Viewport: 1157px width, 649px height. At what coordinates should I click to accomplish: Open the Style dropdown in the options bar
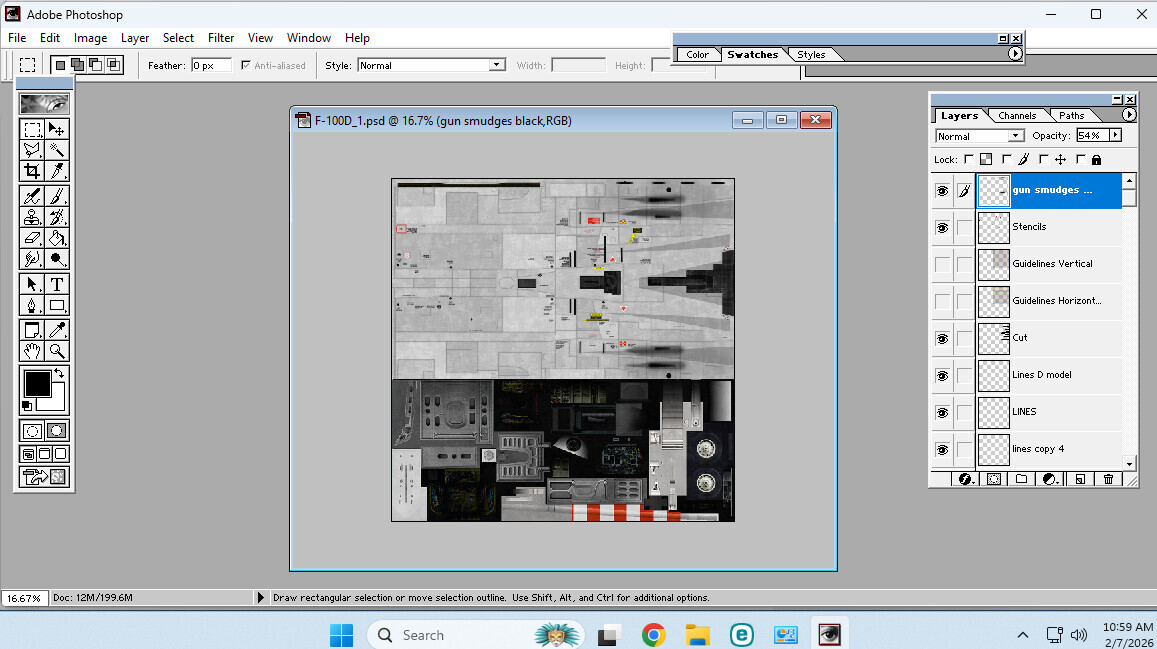(496, 64)
